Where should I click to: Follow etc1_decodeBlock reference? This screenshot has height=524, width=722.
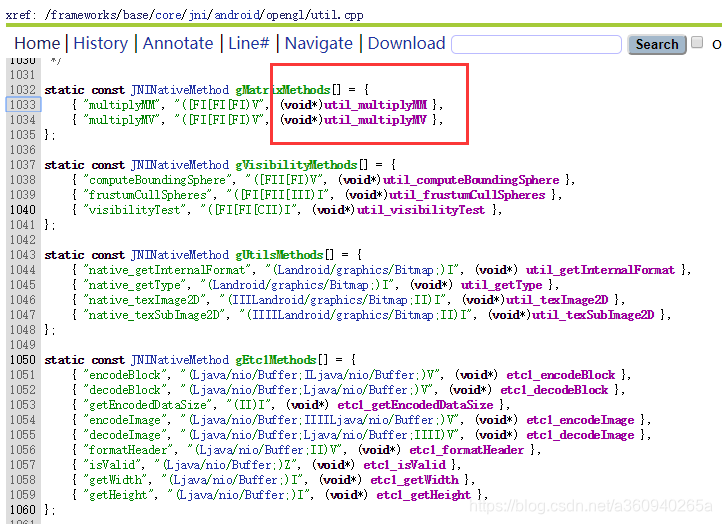(x=554, y=390)
